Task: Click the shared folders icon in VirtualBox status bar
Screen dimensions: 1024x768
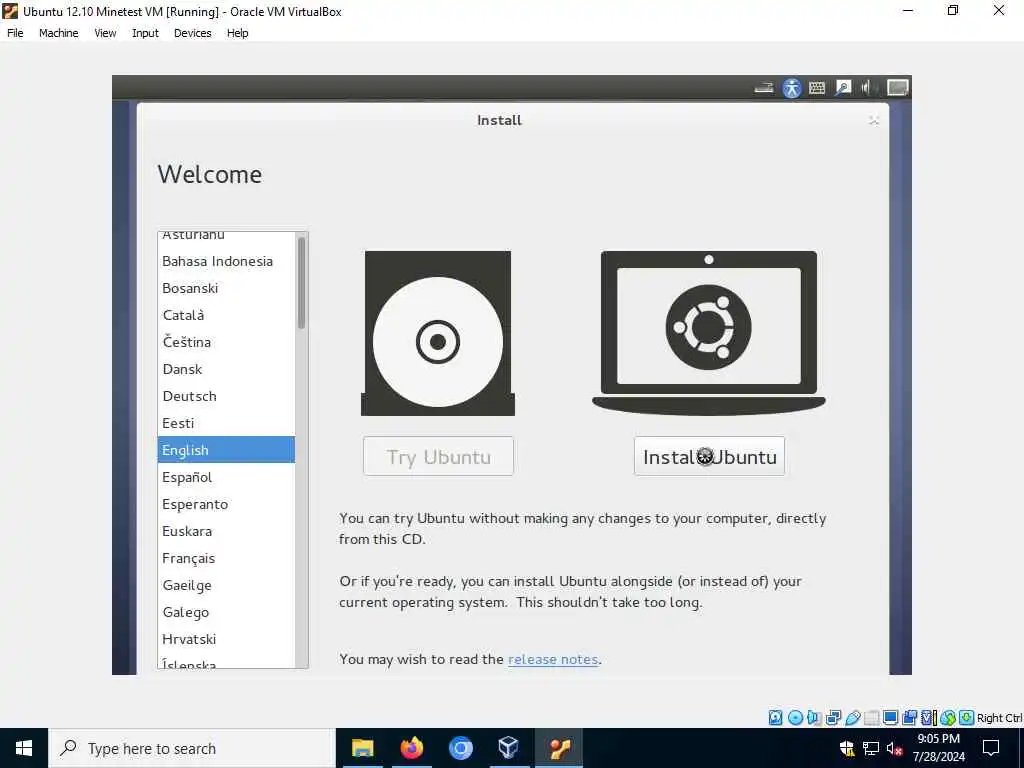Action: pyautogui.click(x=871, y=718)
